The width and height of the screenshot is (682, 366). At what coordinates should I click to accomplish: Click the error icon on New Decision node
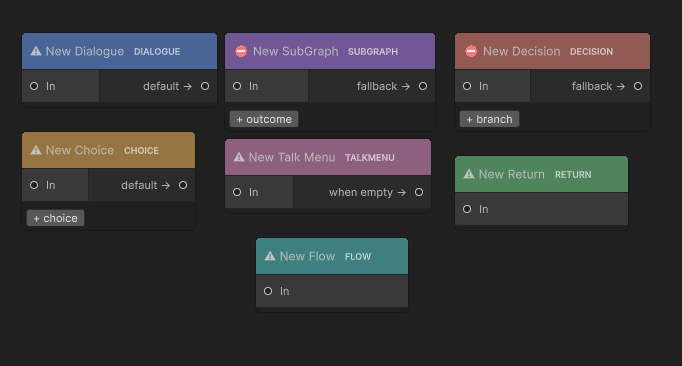click(x=471, y=51)
